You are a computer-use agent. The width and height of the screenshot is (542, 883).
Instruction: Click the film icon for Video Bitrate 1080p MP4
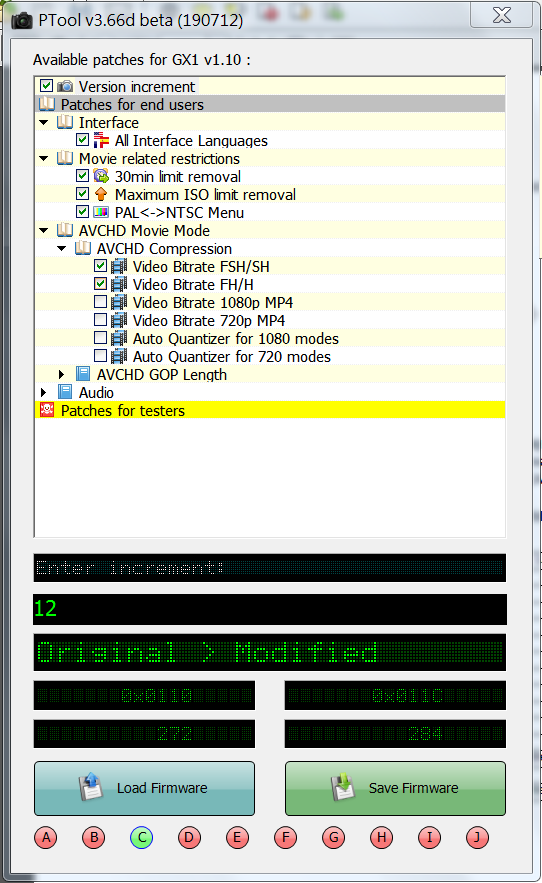119,302
